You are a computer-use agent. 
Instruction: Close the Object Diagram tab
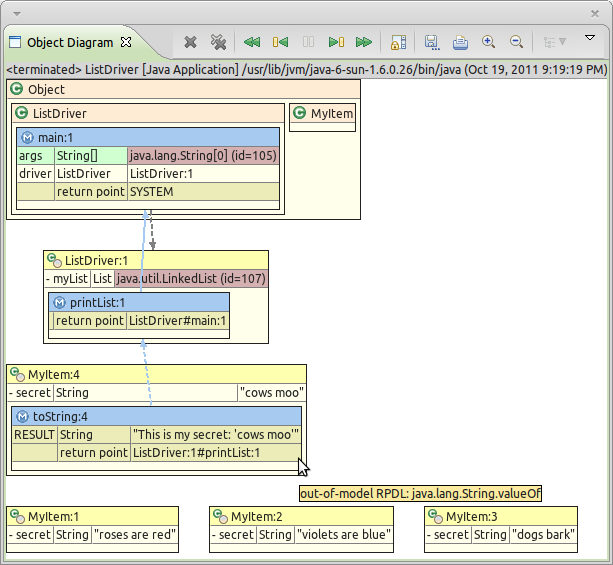126,43
